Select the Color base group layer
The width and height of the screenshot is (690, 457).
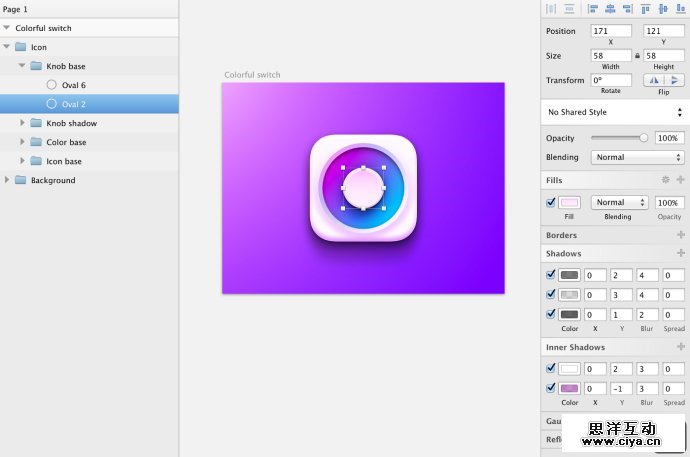[66, 142]
